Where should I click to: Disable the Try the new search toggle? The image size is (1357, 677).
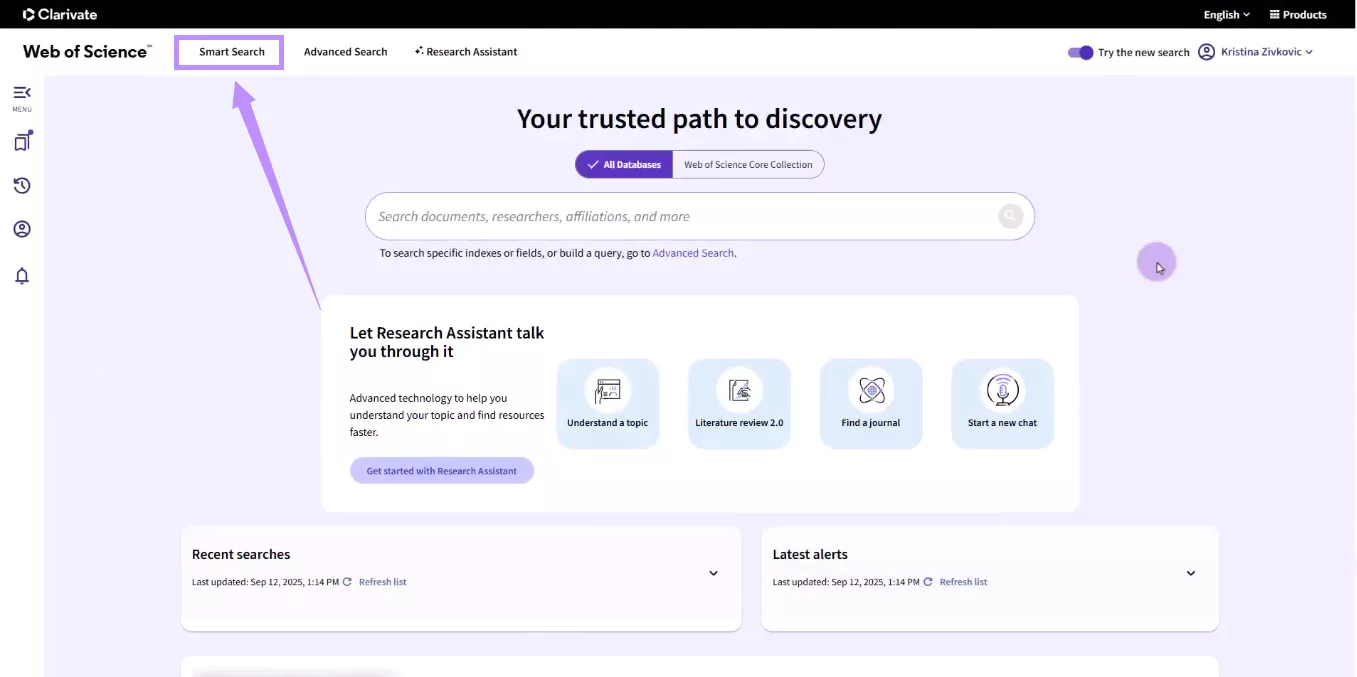[x=1080, y=51]
